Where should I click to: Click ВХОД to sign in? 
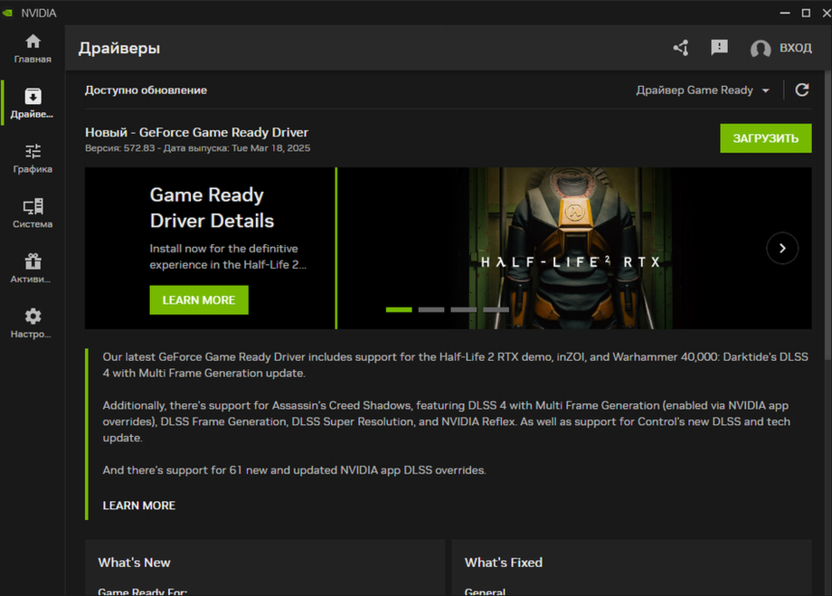point(796,48)
